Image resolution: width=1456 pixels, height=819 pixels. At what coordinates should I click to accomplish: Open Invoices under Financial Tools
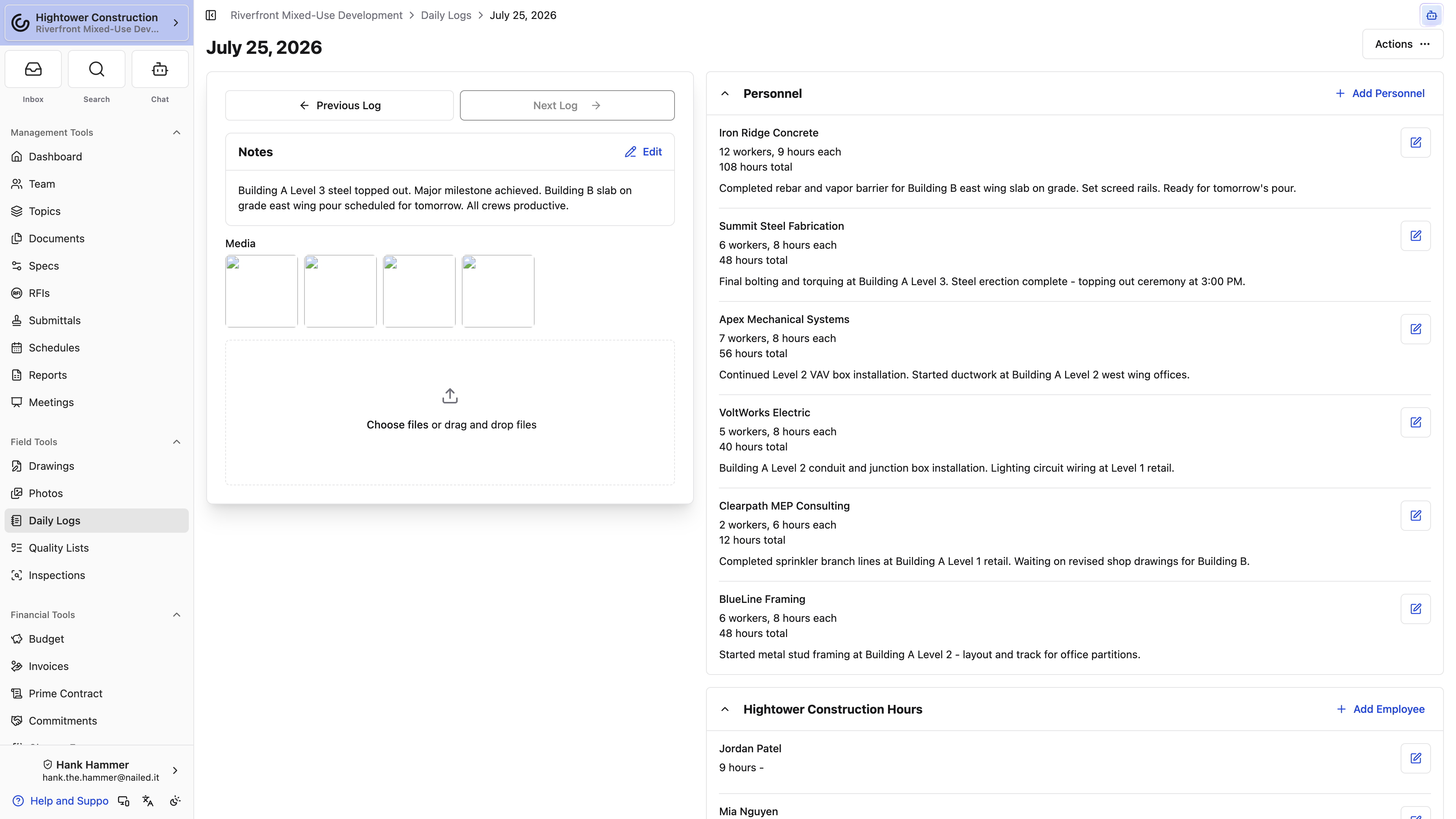[97, 667]
